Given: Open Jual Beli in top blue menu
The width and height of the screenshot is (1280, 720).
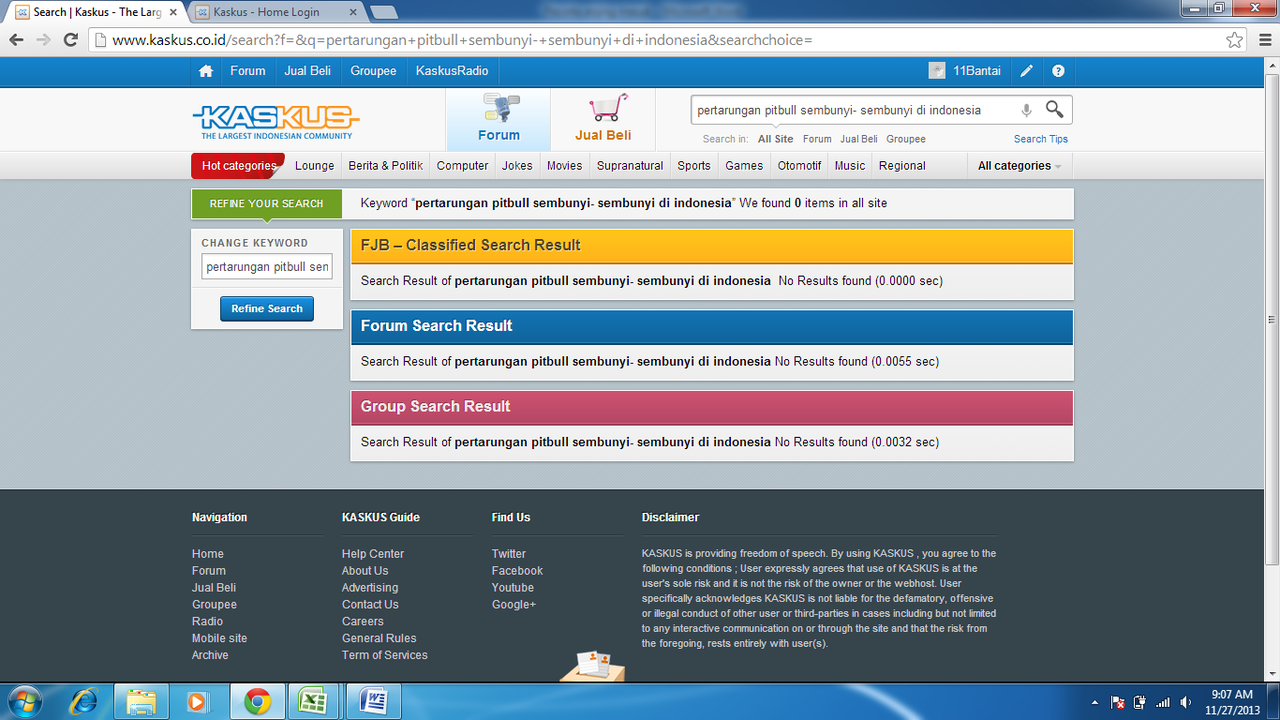Looking at the screenshot, I should pyautogui.click(x=308, y=71).
